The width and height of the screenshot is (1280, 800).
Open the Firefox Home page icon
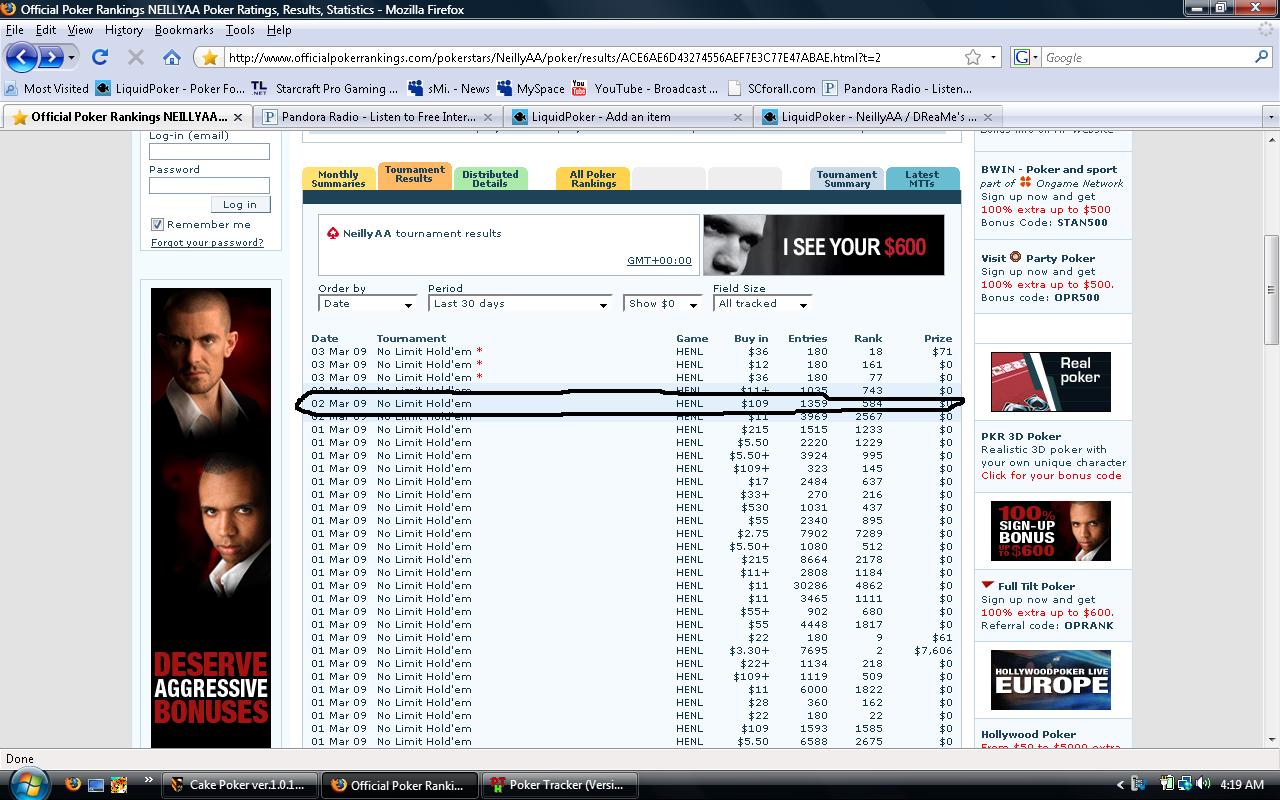(172, 57)
